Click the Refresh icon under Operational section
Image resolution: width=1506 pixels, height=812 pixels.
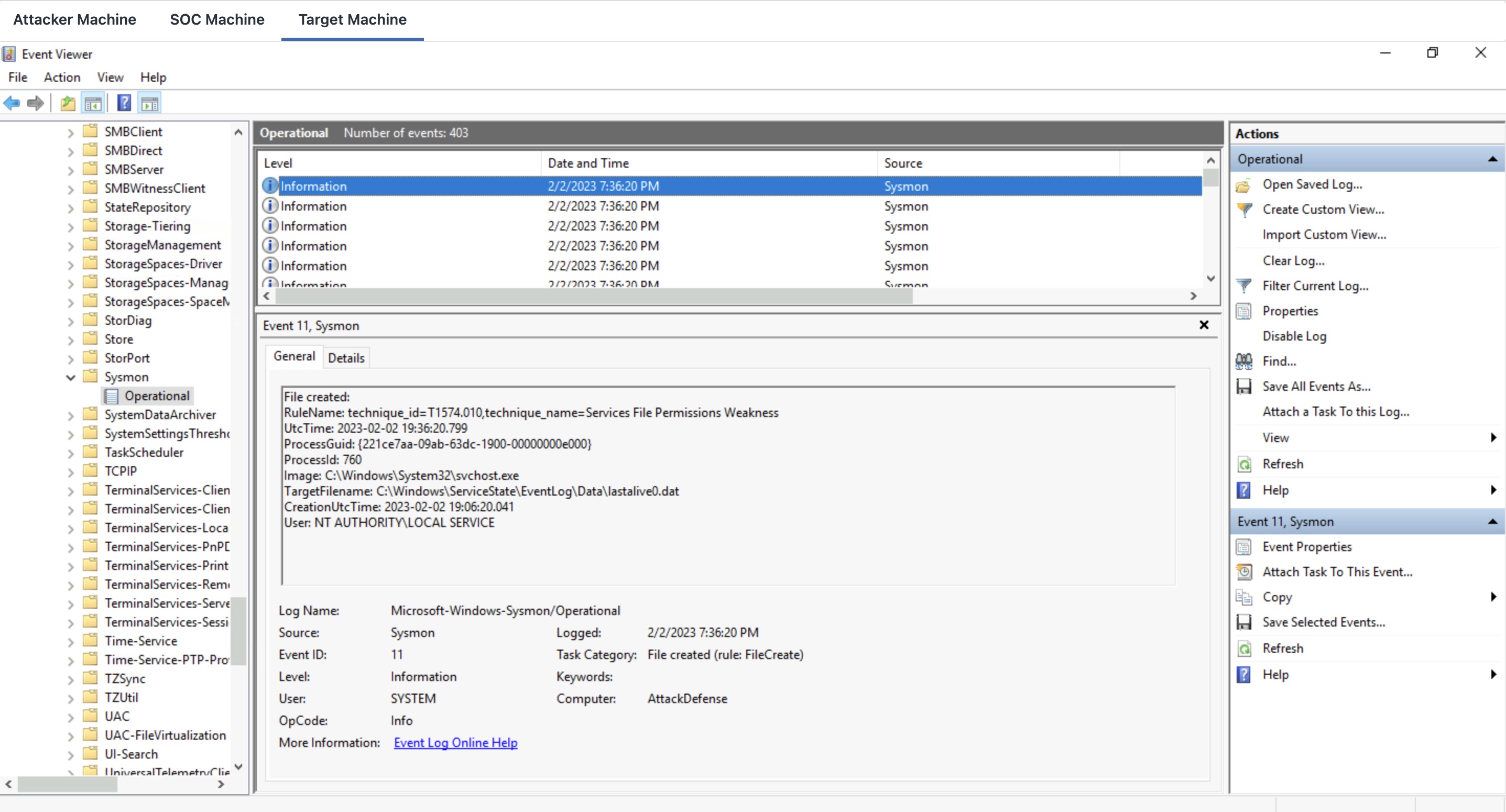[x=1243, y=464]
